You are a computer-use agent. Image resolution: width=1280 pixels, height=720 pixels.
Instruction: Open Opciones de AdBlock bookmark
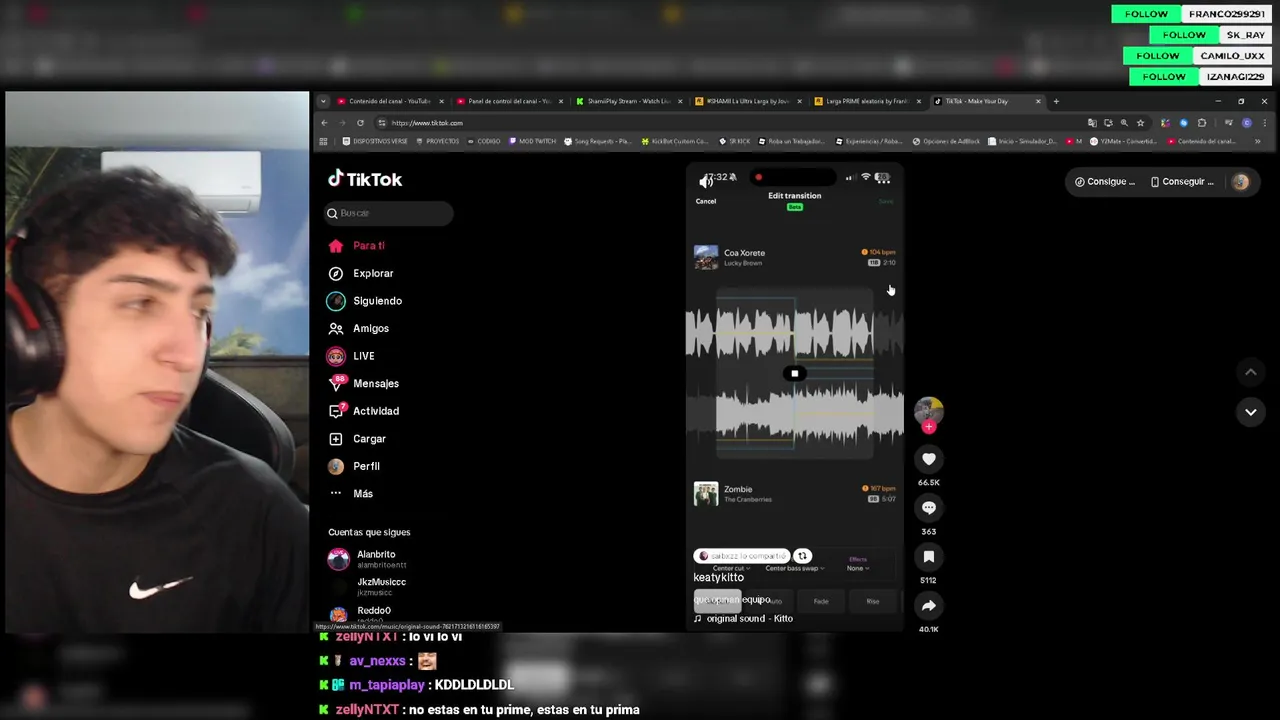point(945,141)
